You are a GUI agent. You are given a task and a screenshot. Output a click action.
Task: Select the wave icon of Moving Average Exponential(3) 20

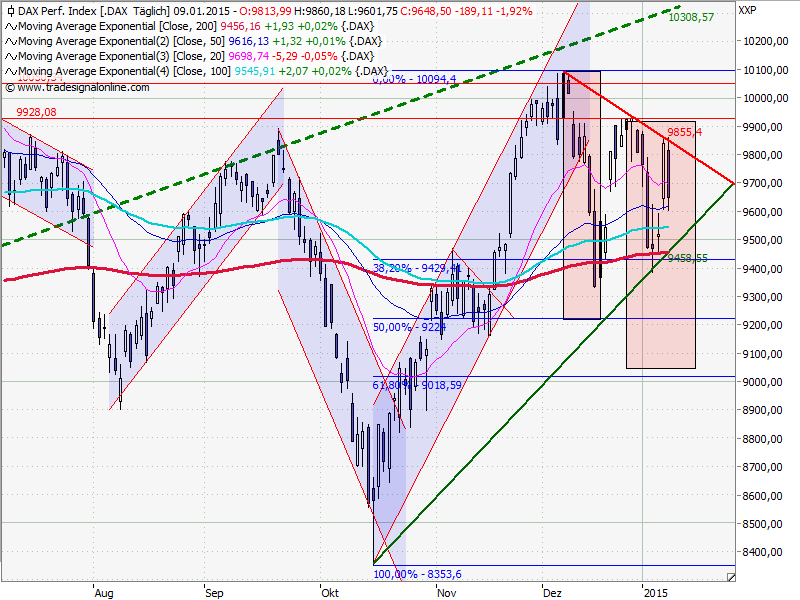[x=10, y=56]
